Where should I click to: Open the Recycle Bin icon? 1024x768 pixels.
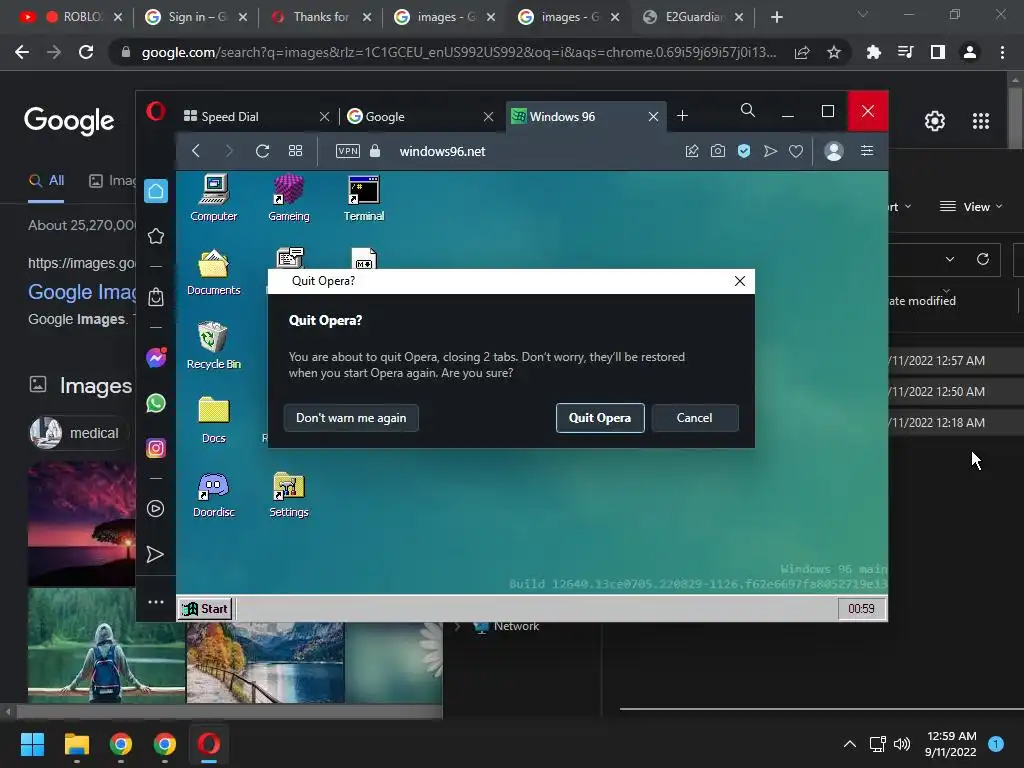(x=214, y=346)
